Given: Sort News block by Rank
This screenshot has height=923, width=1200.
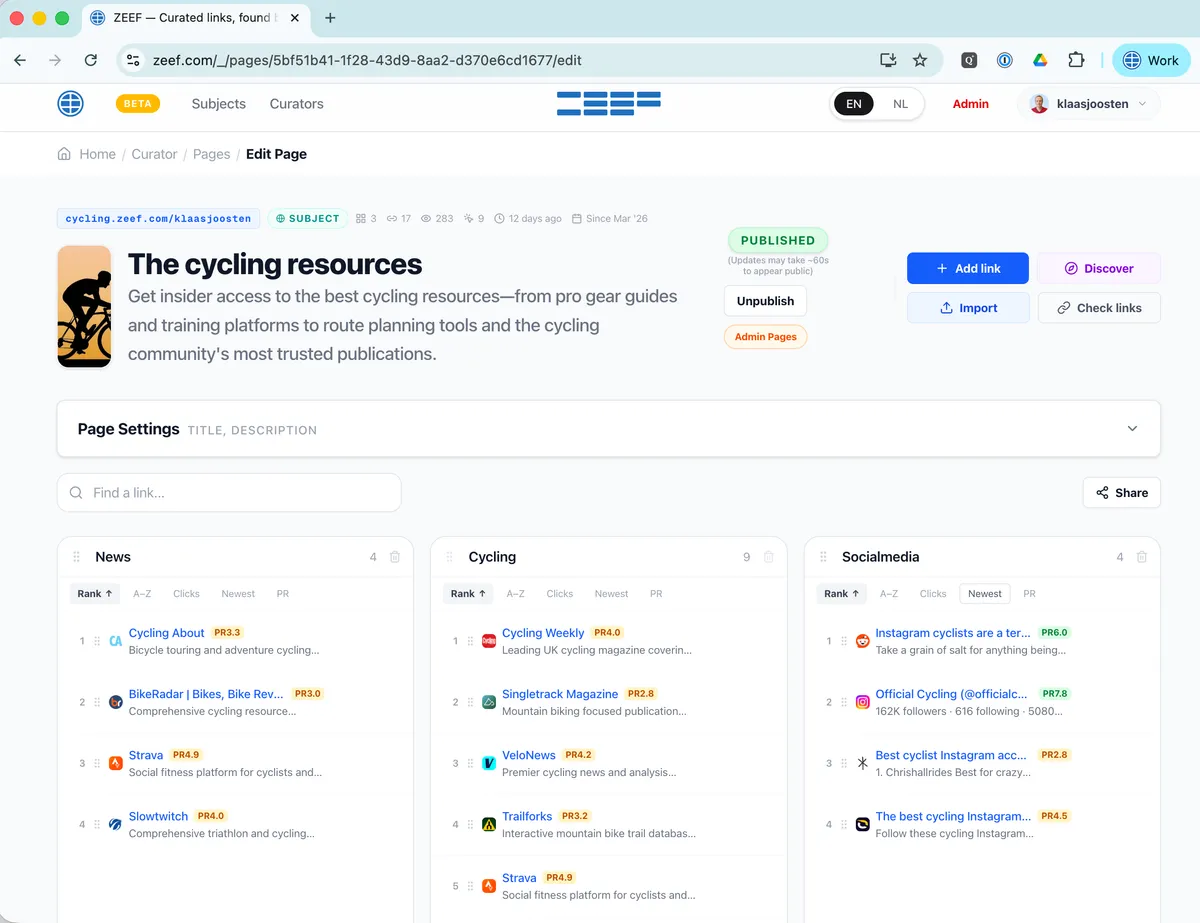Looking at the screenshot, I should point(95,593).
